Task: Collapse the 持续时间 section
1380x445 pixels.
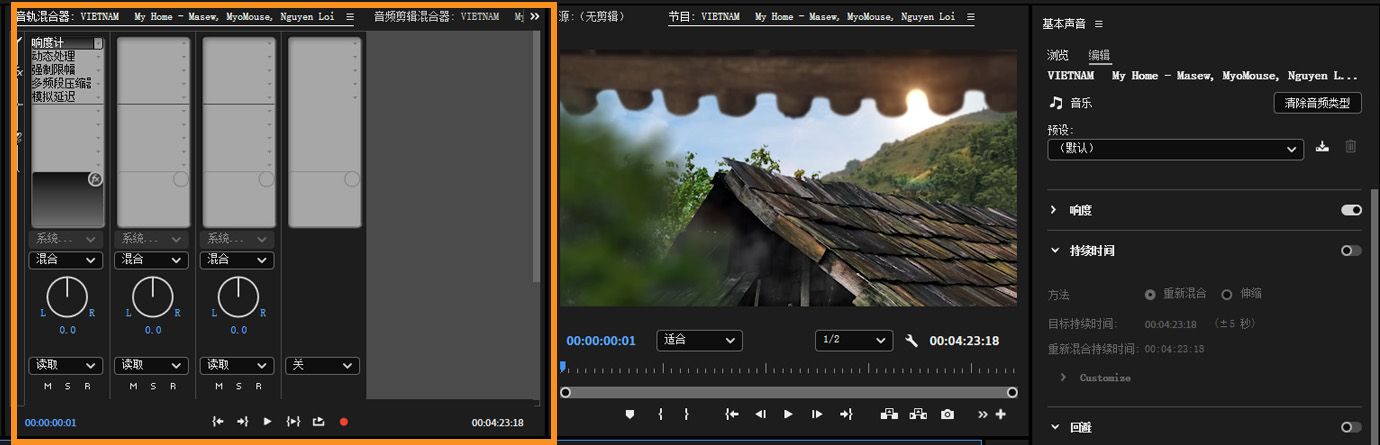Action: tap(1053, 250)
